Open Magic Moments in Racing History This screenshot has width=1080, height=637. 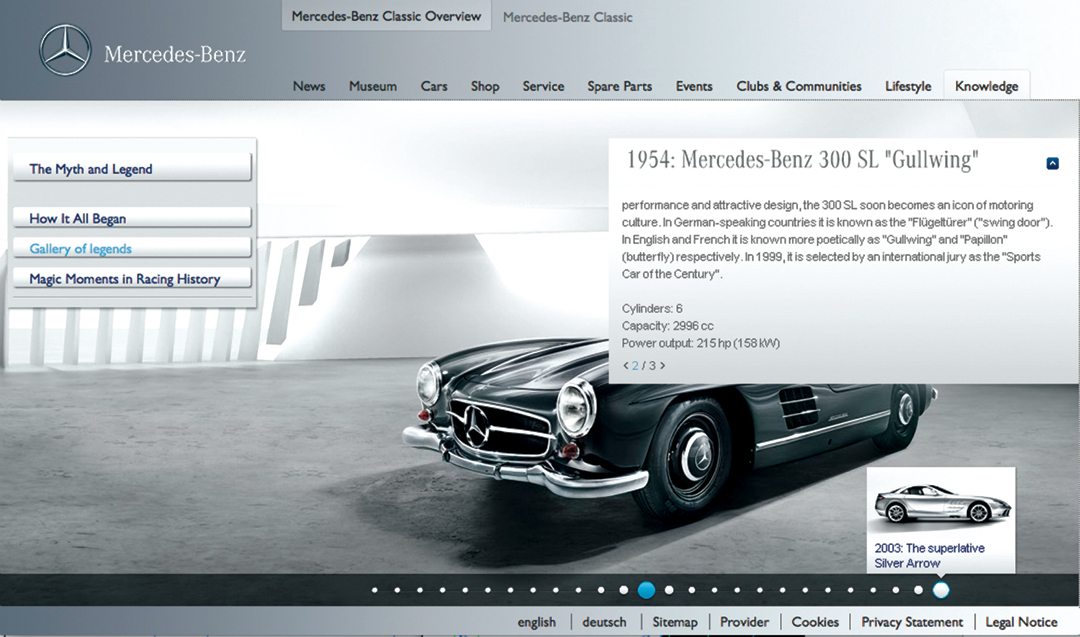click(132, 278)
